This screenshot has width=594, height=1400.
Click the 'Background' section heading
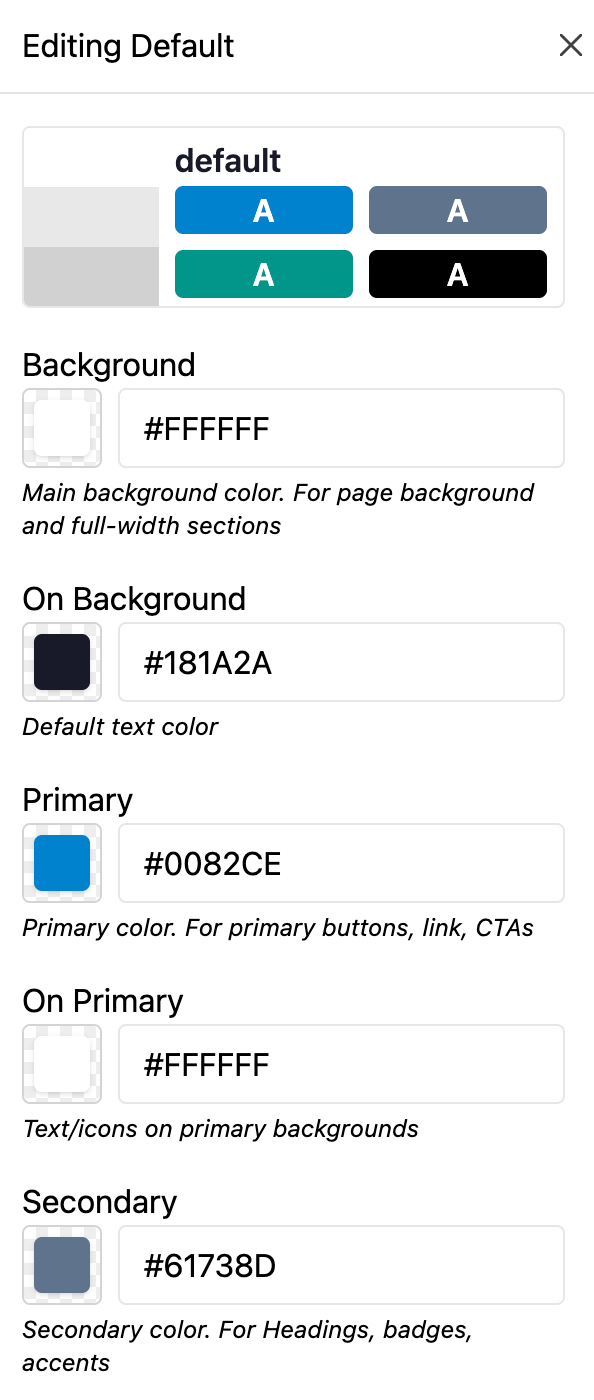[108, 365]
